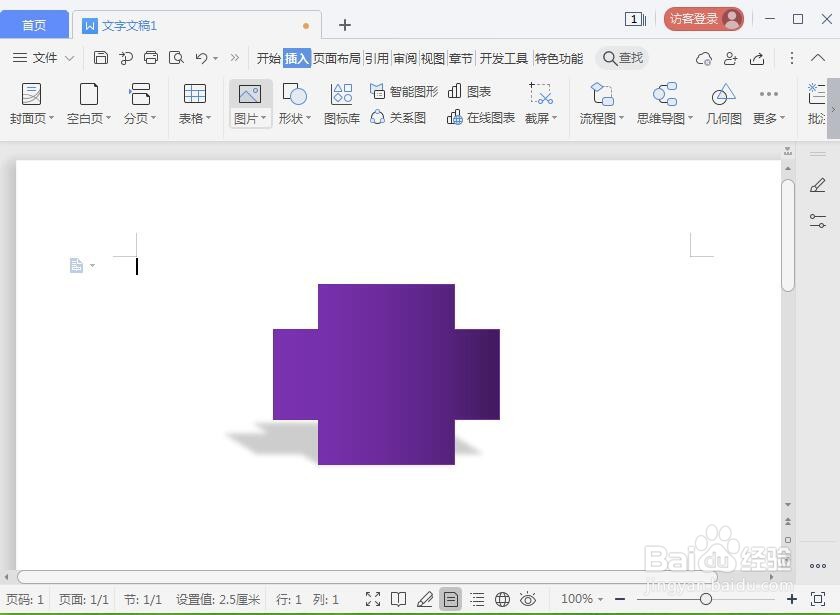The width and height of the screenshot is (840, 615).
Task: Open the sidebar settings sliders icon
Action: coord(818,221)
